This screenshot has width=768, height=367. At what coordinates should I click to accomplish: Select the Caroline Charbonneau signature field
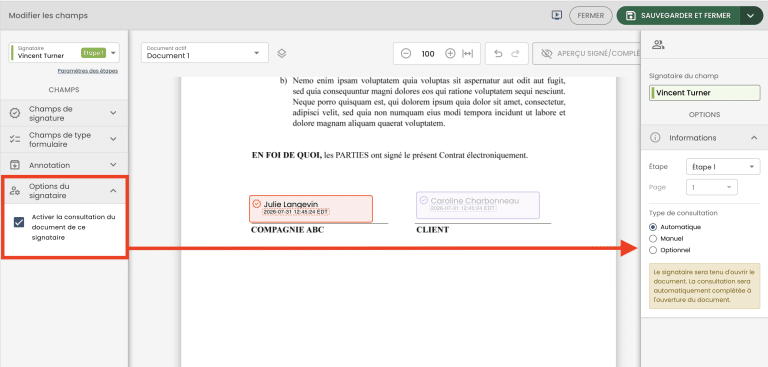point(478,205)
